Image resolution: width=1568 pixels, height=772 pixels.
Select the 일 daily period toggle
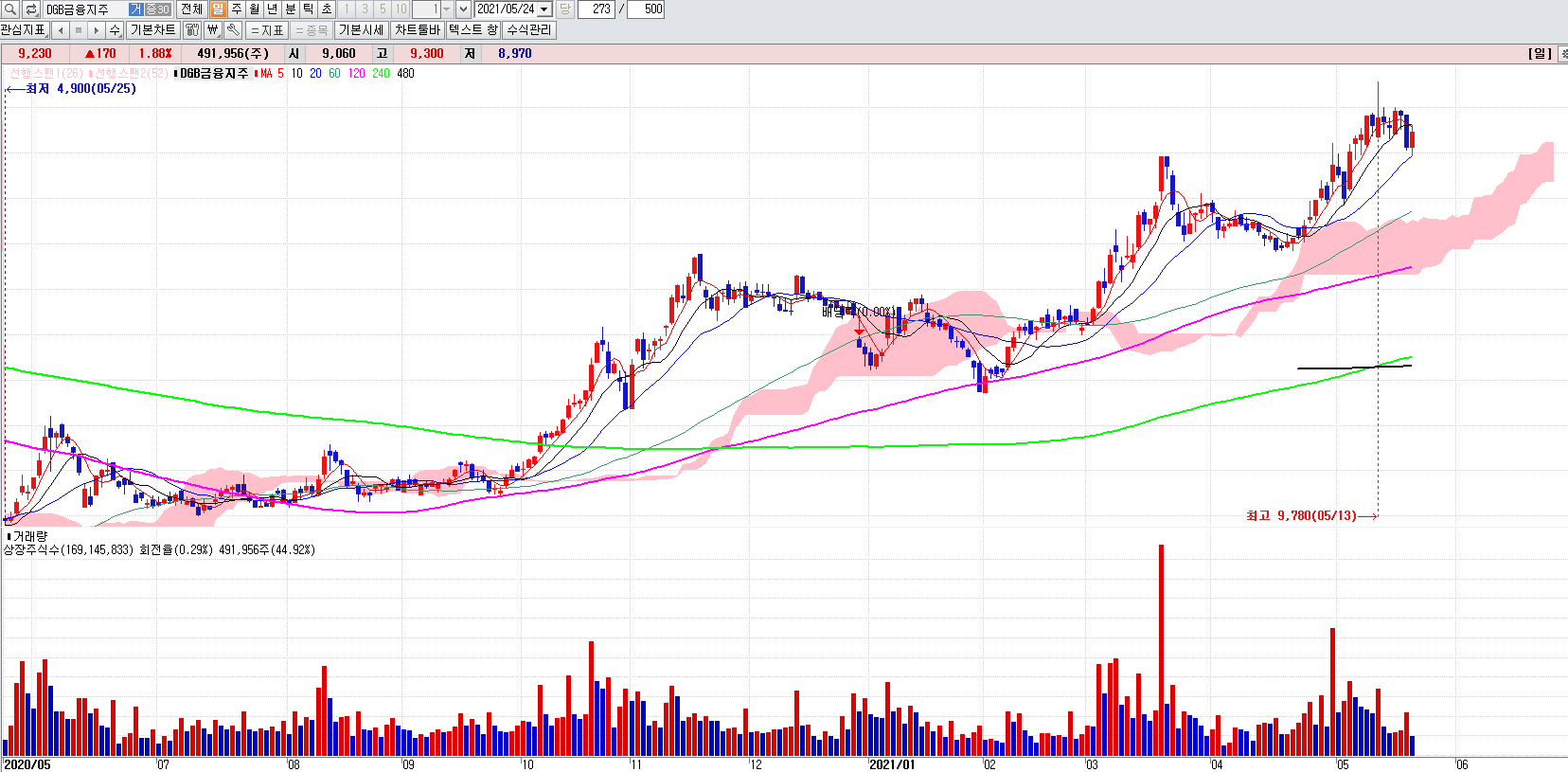[219, 9]
